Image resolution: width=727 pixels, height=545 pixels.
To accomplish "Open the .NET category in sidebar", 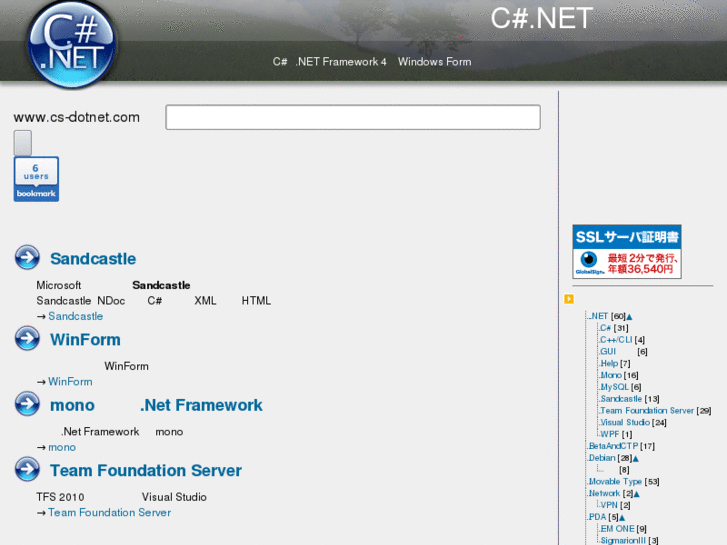I will click(x=599, y=316).
